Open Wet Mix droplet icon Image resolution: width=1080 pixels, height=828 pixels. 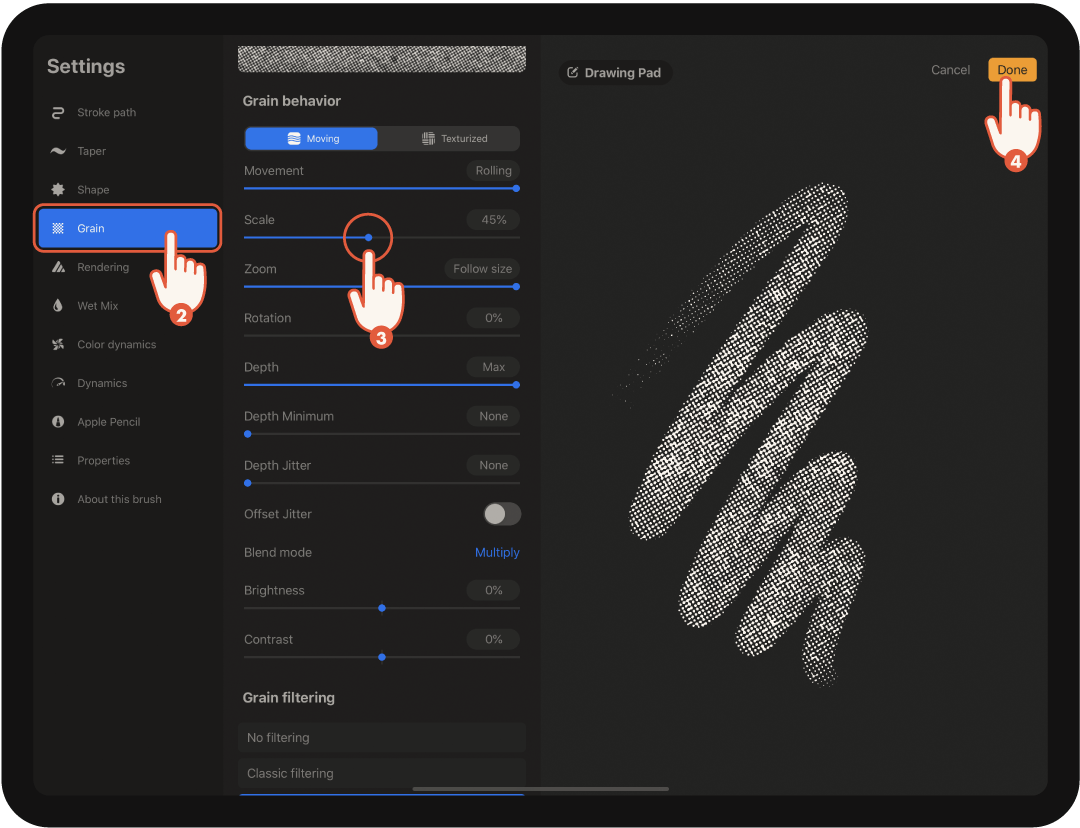[x=58, y=306]
